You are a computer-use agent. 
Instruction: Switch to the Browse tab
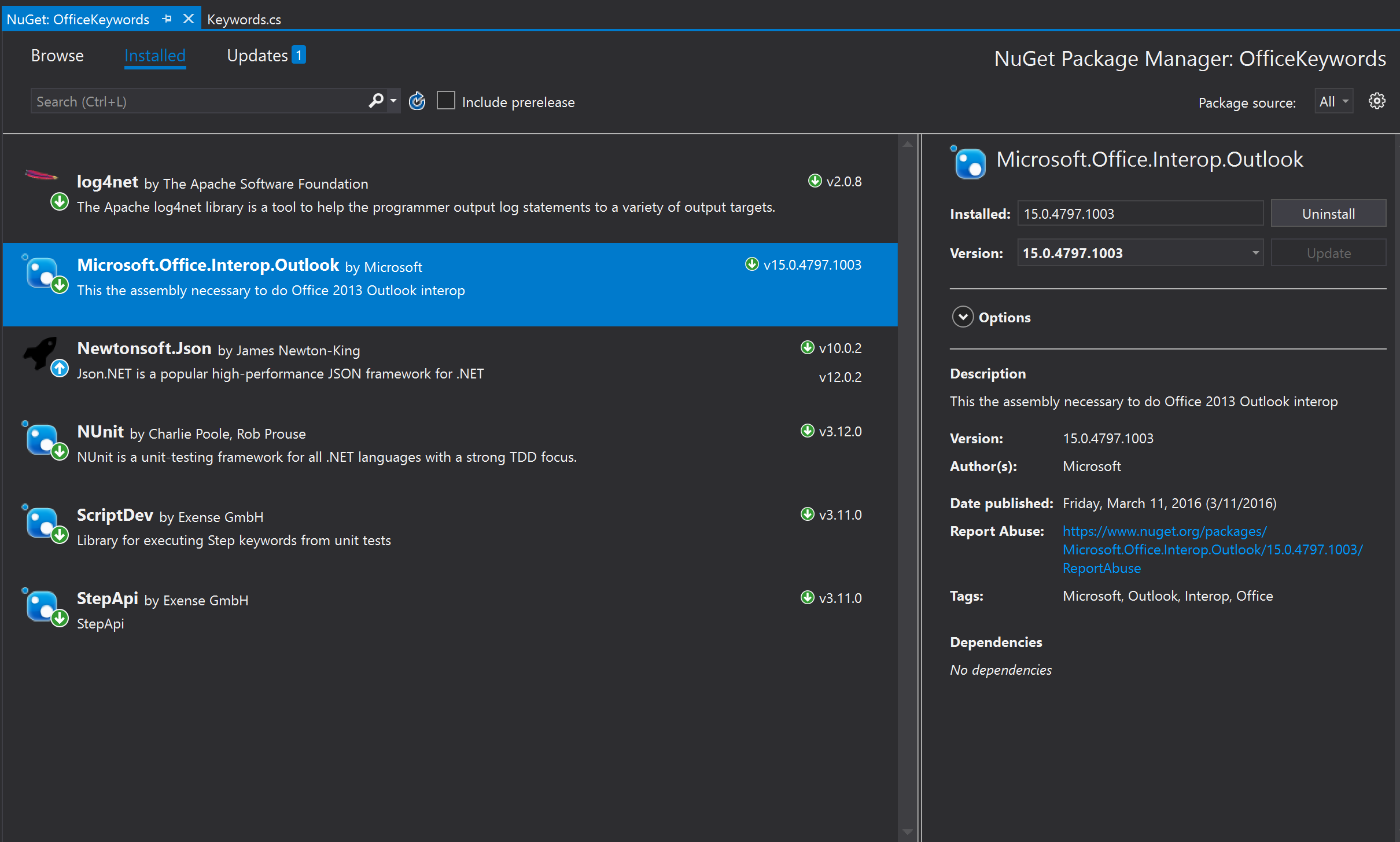57,56
